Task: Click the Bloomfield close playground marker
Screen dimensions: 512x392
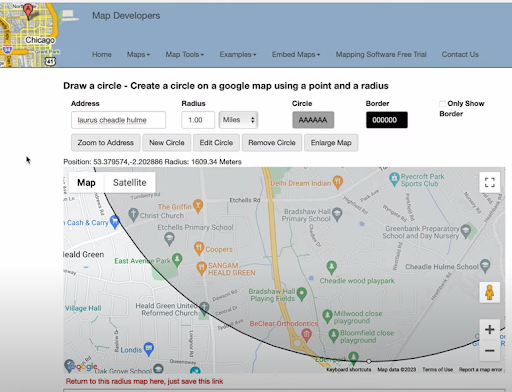Action: click(334, 335)
